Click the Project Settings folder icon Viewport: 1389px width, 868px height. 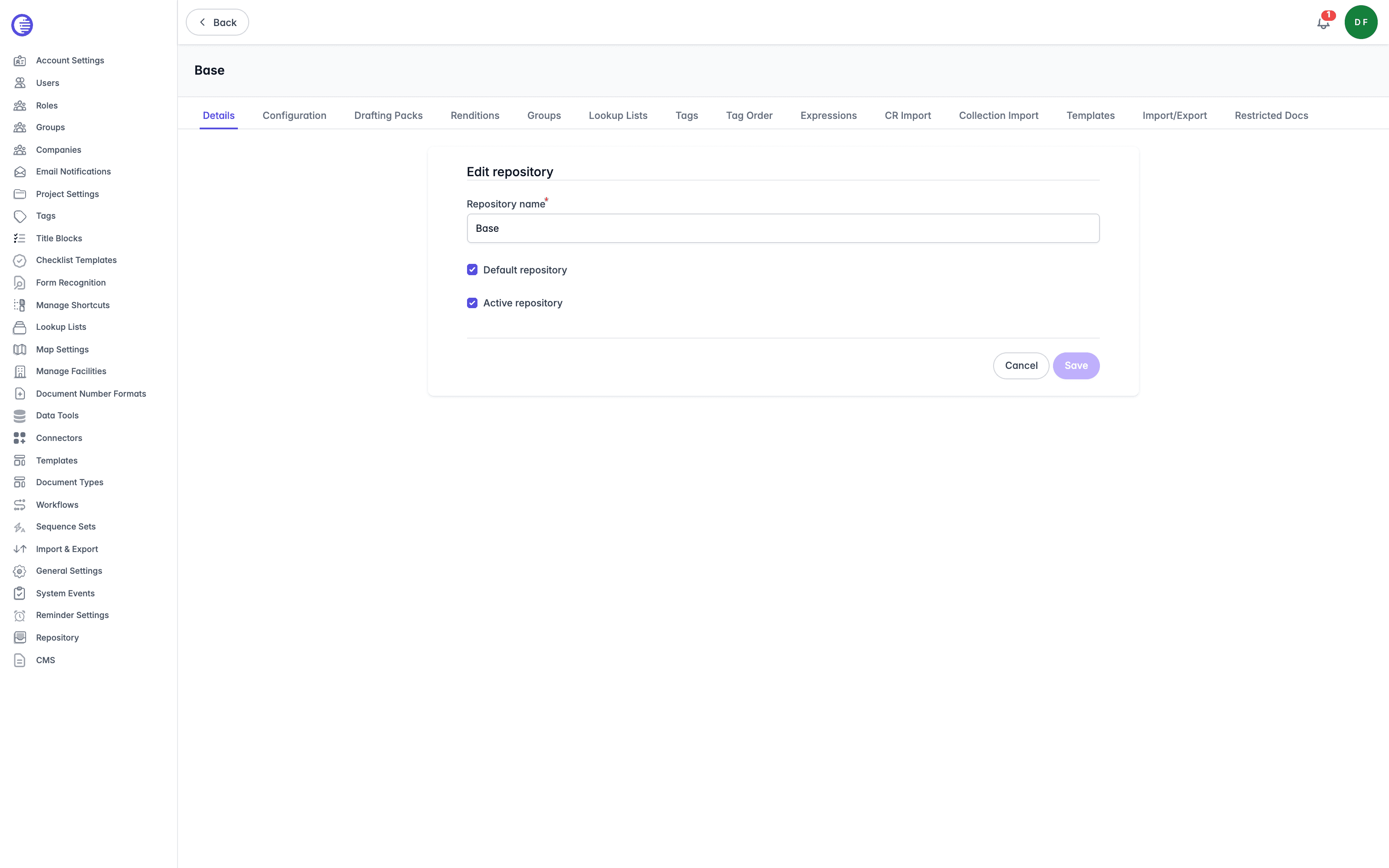point(20,194)
